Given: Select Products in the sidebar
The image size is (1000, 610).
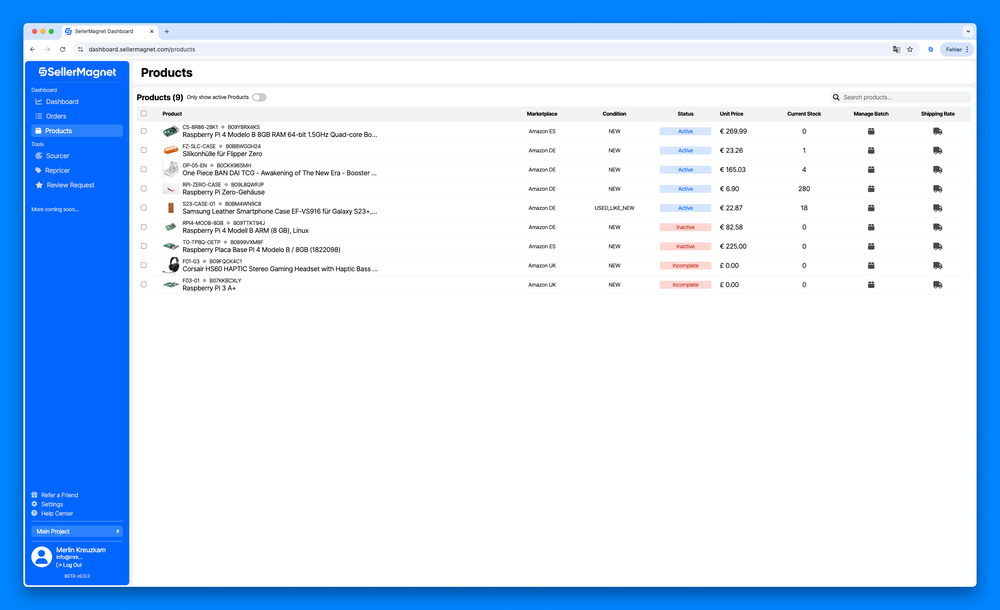Looking at the screenshot, I should pyautogui.click(x=77, y=131).
